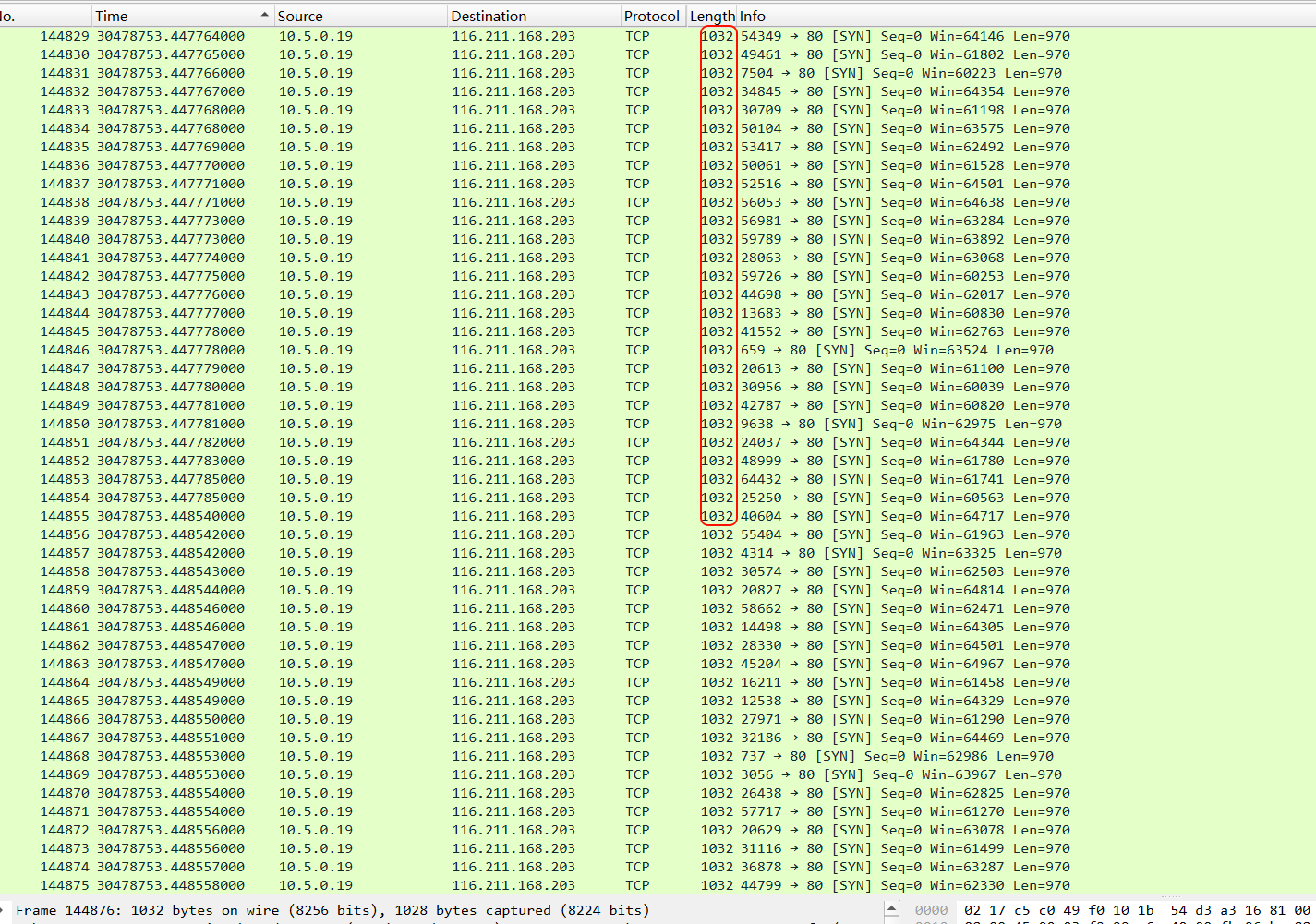The height and width of the screenshot is (924, 1316).
Task: Select packet number 144842
Action: tap(65, 276)
